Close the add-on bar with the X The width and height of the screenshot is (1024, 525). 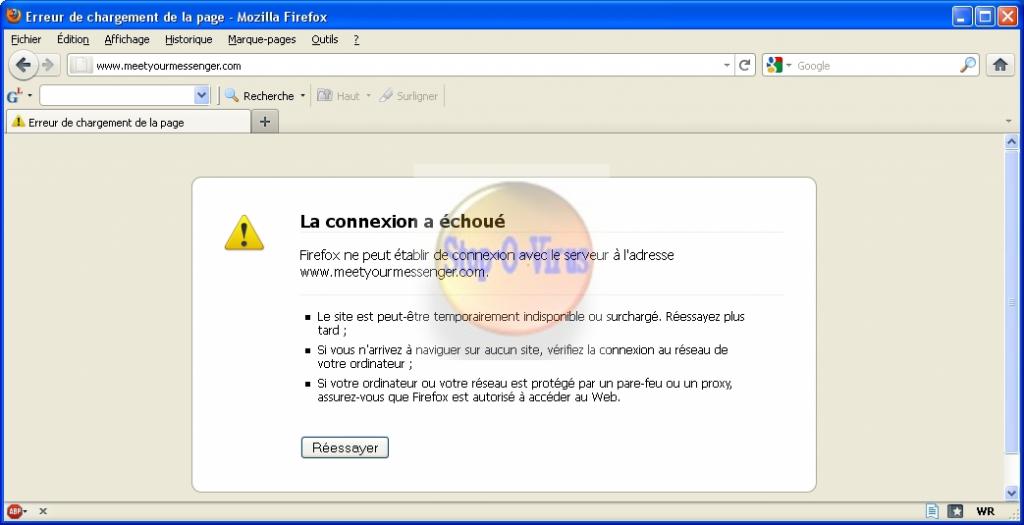point(43,511)
